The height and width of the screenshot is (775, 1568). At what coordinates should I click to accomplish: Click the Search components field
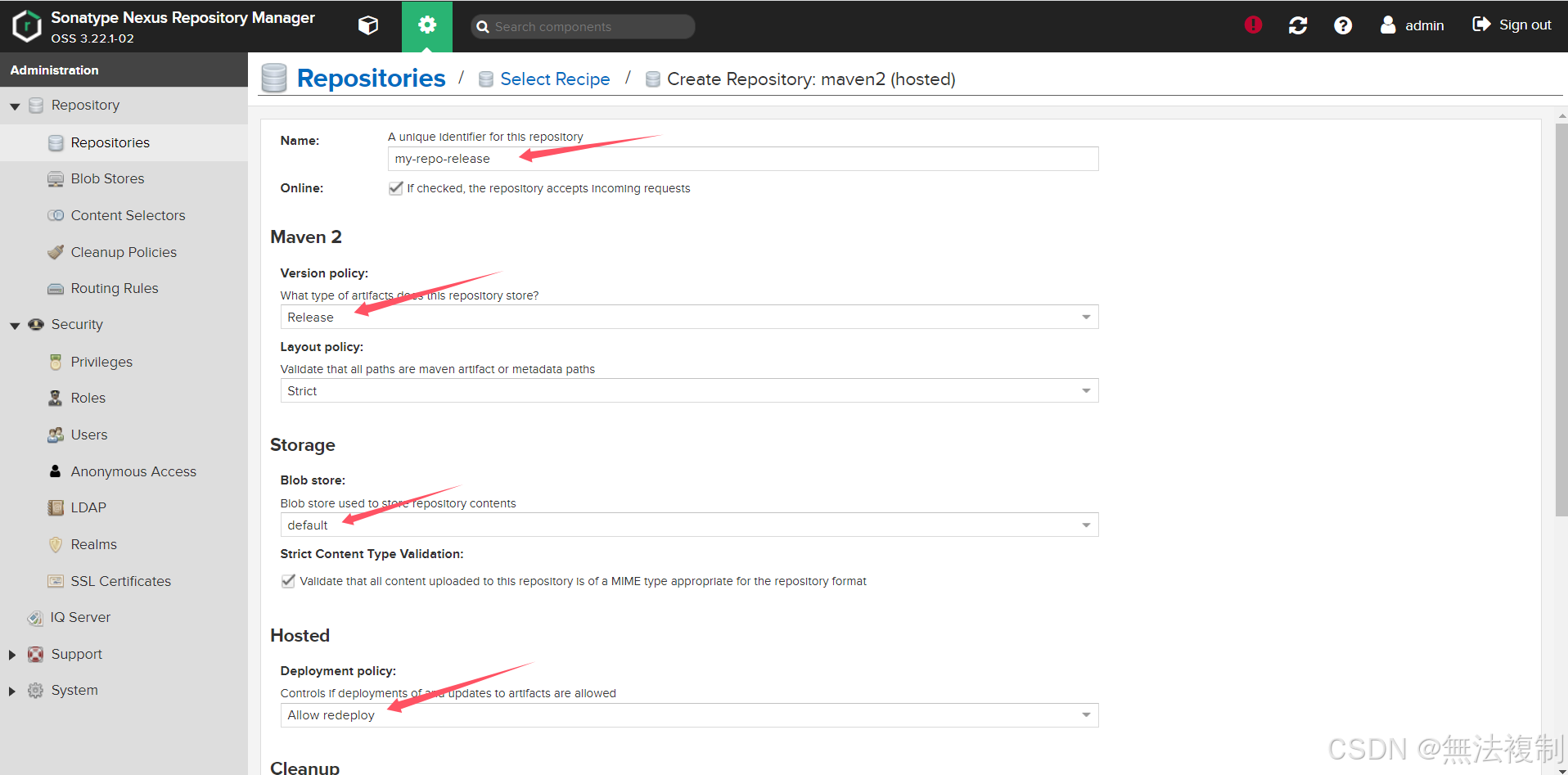coord(583,26)
